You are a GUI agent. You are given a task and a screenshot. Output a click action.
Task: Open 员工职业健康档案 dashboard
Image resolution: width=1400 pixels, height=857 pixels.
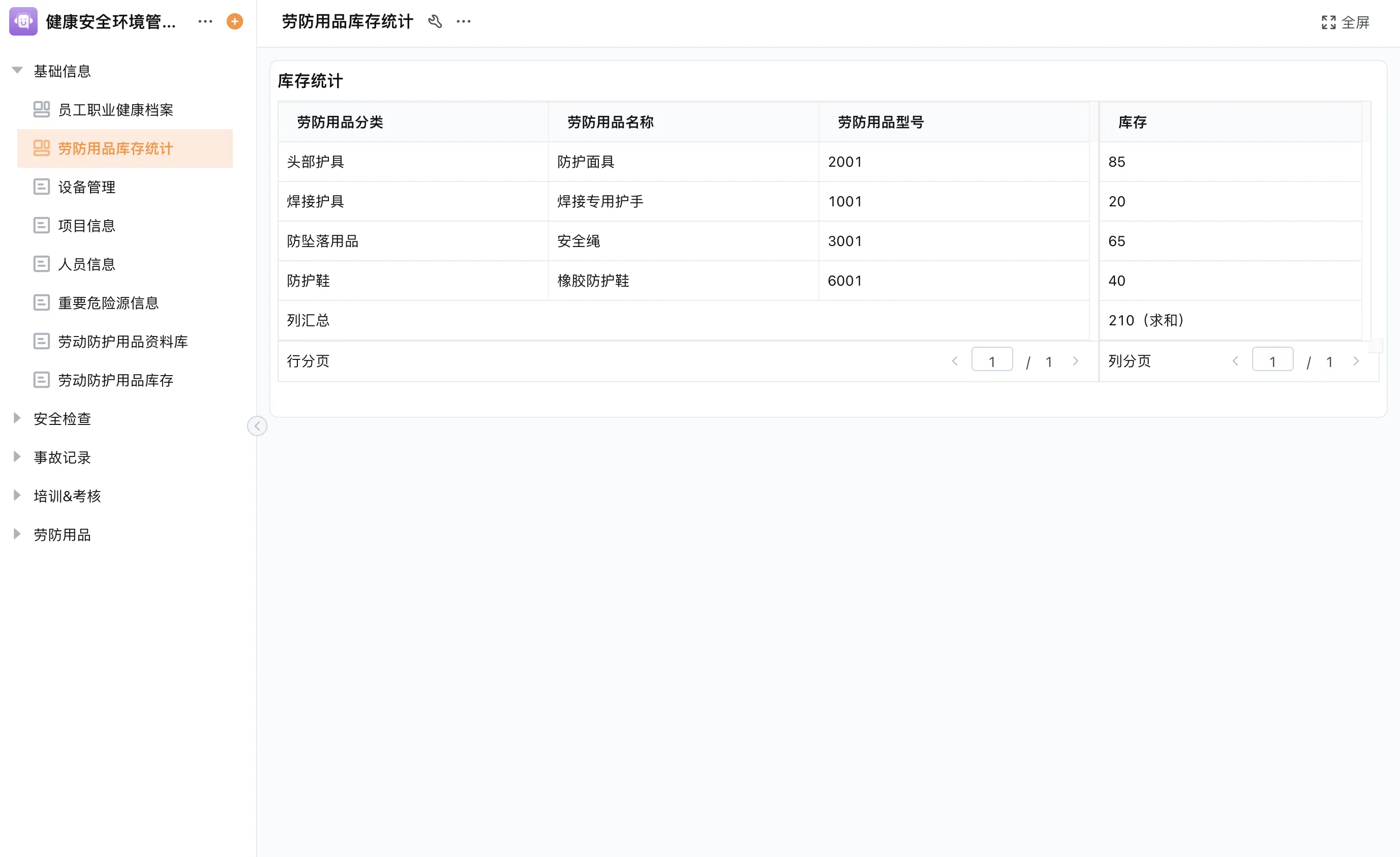(115, 110)
